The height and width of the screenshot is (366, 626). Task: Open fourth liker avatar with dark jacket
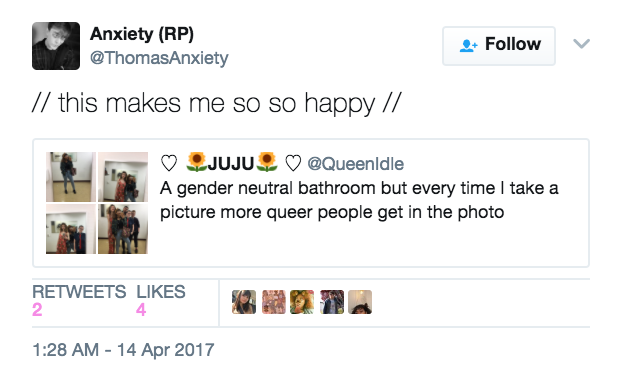332,302
